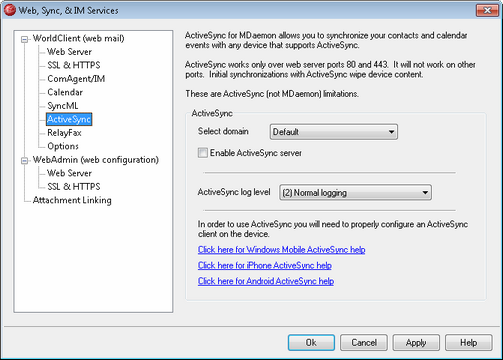Click the Ok button
The height and width of the screenshot is (360, 503).
click(311, 343)
